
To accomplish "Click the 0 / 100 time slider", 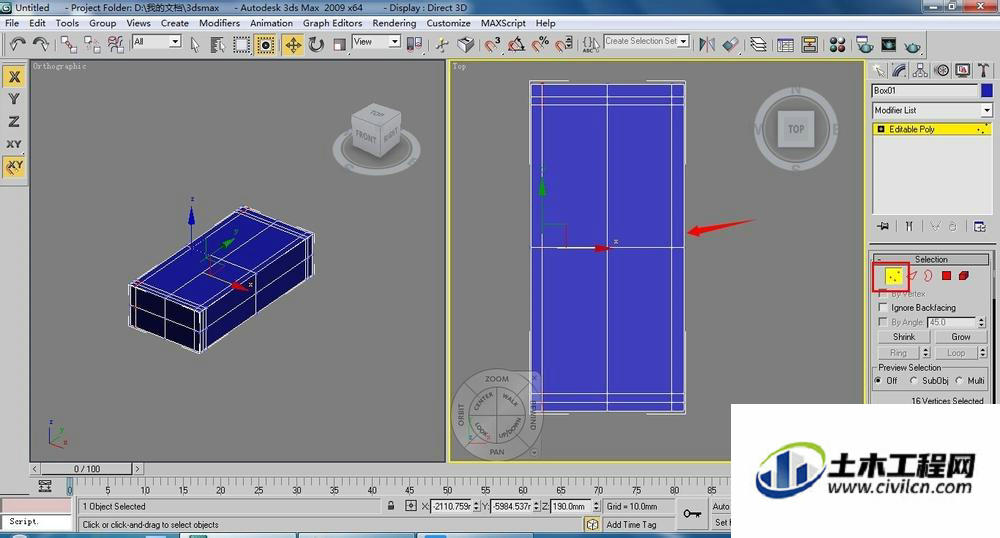I will 87,469.
